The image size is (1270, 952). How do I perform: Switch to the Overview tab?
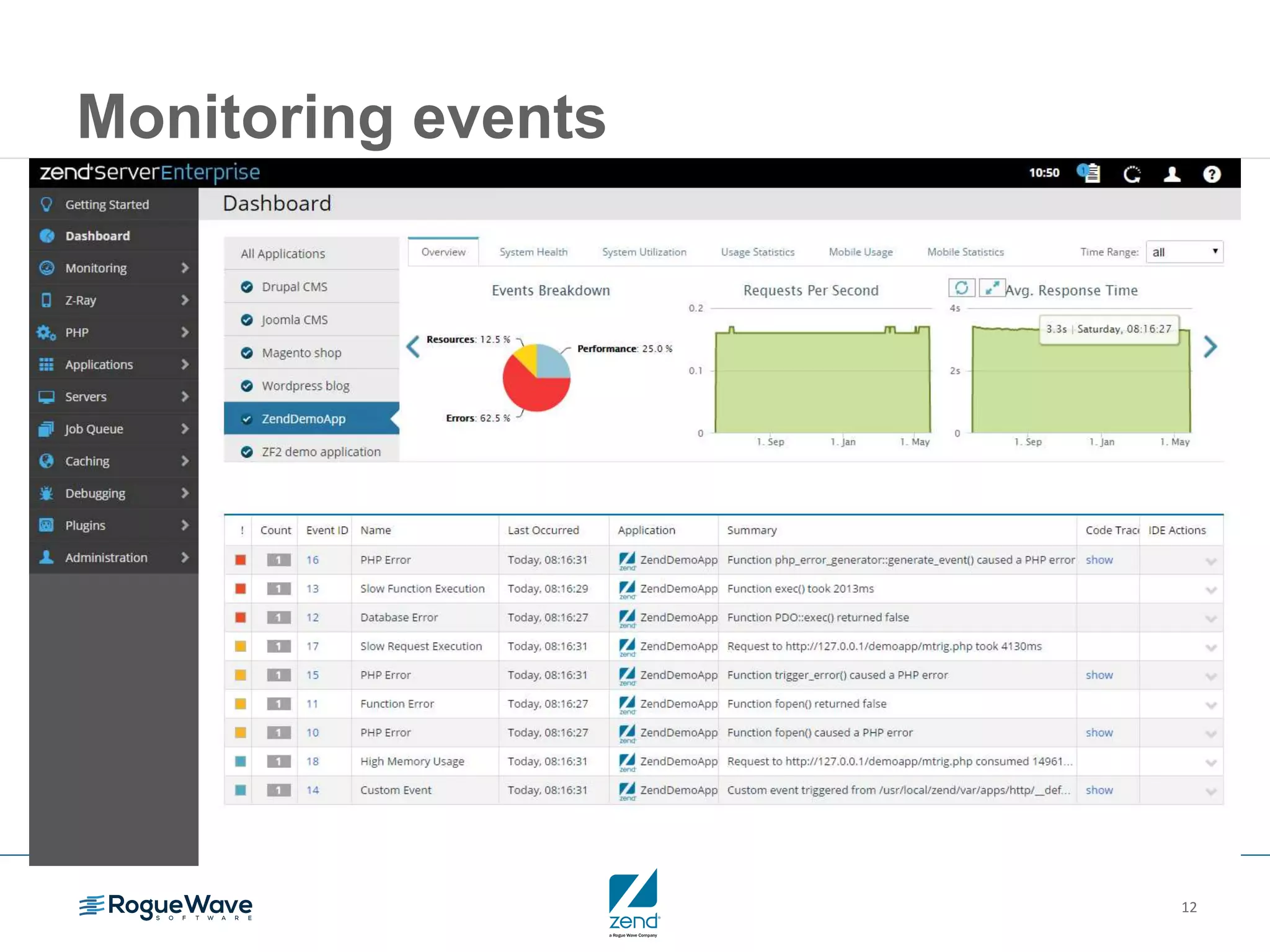pos(443,252)
